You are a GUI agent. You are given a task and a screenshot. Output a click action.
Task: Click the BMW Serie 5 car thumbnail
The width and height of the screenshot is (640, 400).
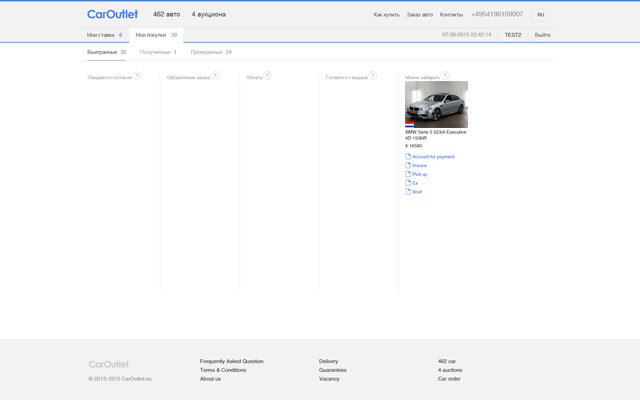[x=436, y=104]
